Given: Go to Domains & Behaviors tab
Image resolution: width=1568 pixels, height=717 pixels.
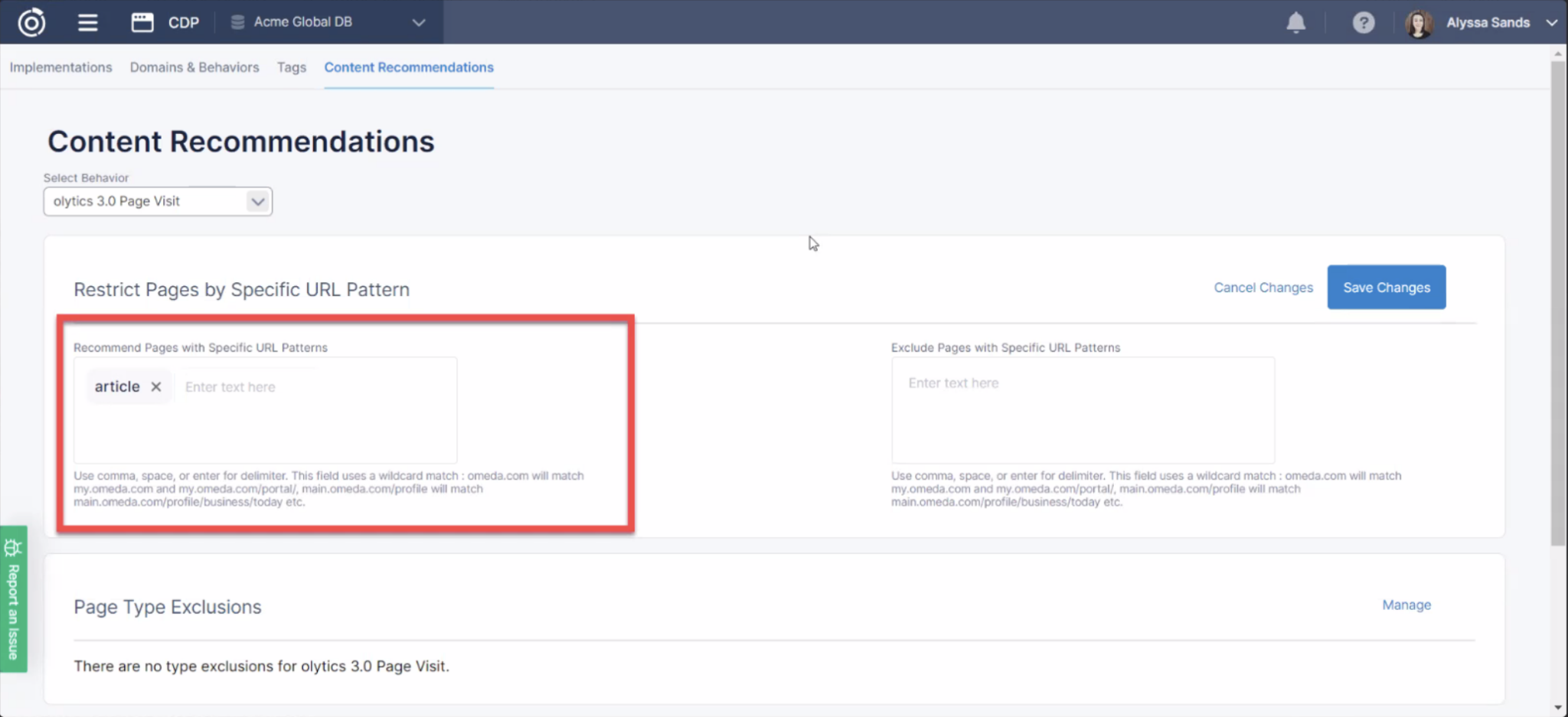Looking at the screenshot, I should pos(194,67).
